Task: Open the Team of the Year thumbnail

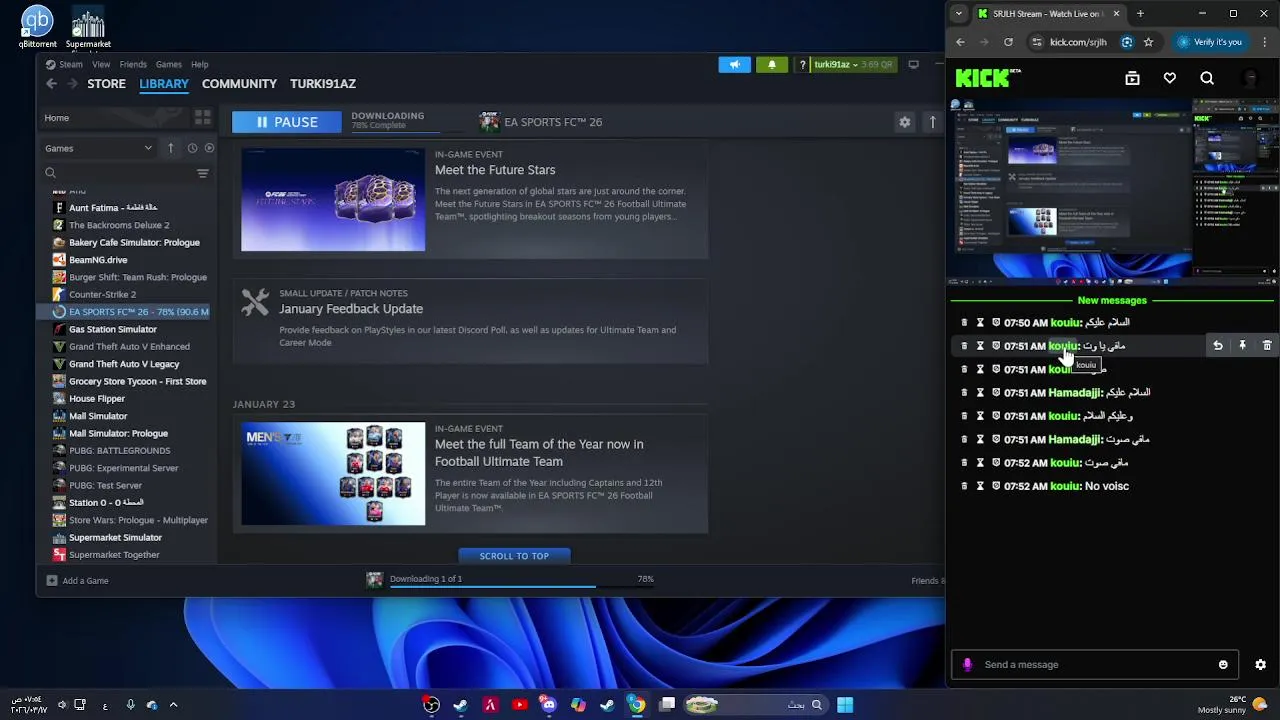Action: click(x=333, y=474)
